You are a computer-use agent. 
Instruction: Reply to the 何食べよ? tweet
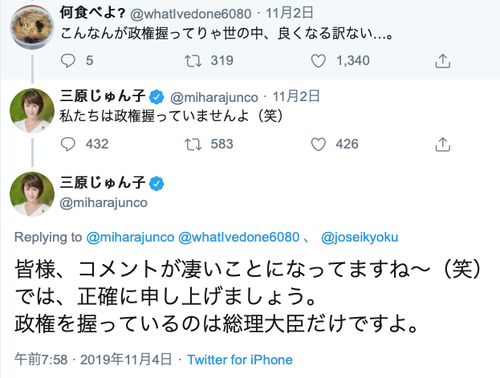click(x=68, y=61)
